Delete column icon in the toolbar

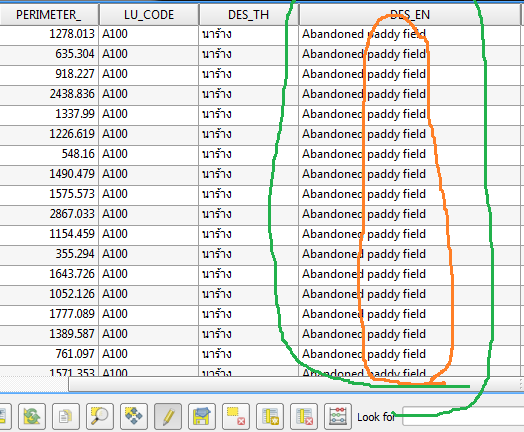pyautogui.click(x=304, y=416)
